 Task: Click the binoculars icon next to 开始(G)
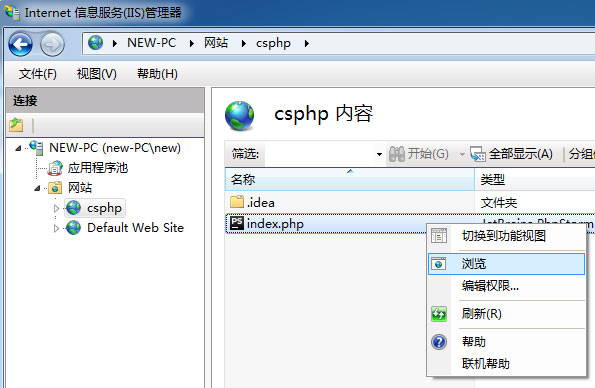[x=397, y=154]
